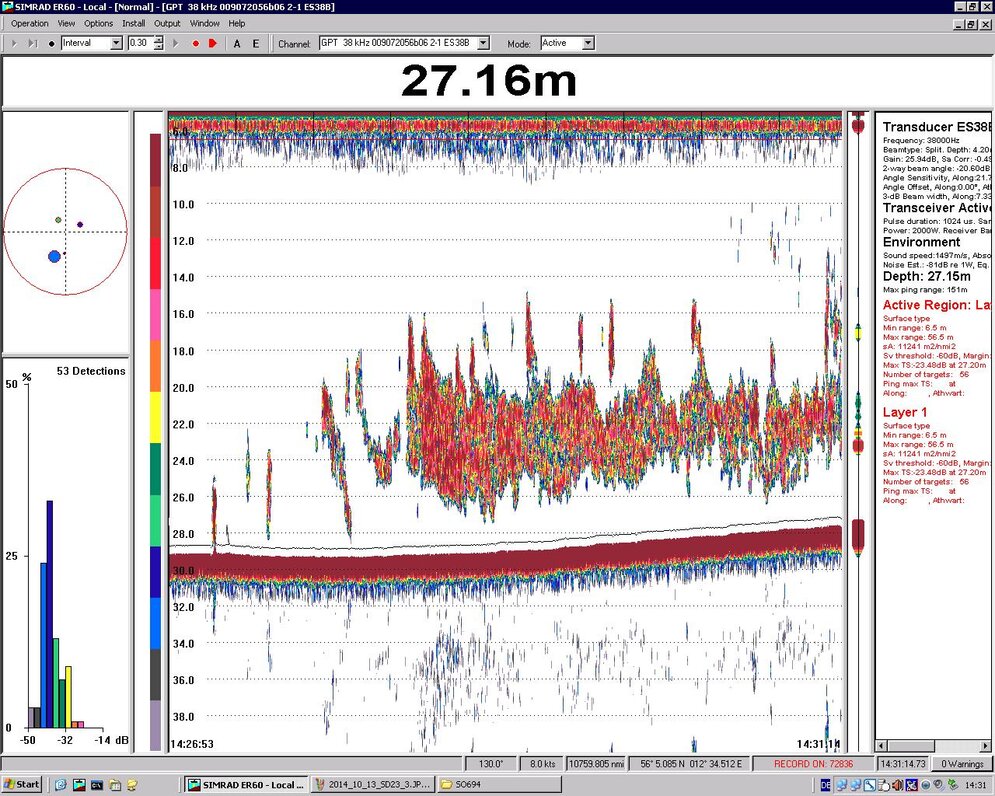This screenshot has width=995, height=796.
Task: Open the Operation menu
Action: point(29,23)
